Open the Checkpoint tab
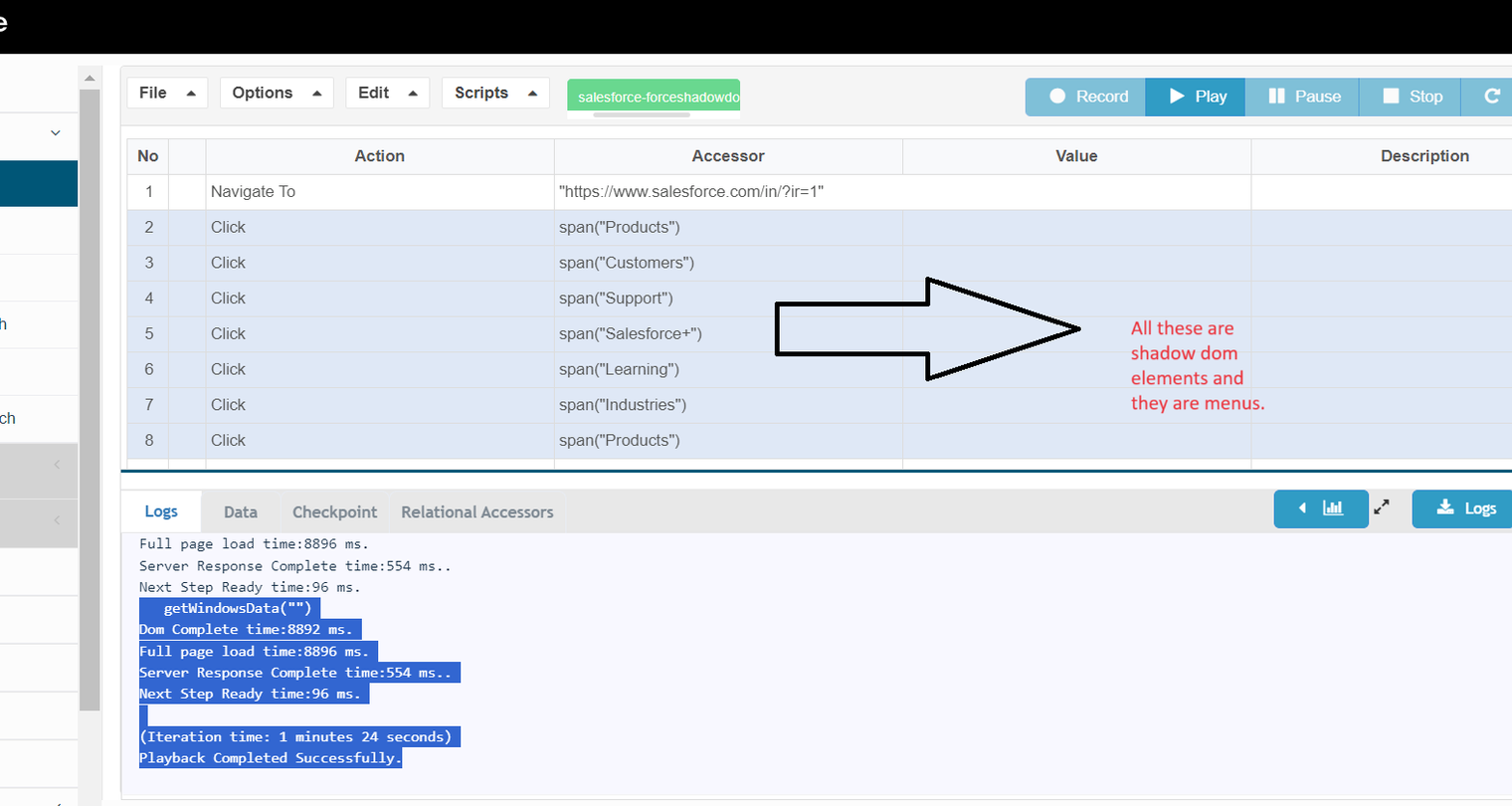The image size is (1512, 806). point(334,512)
